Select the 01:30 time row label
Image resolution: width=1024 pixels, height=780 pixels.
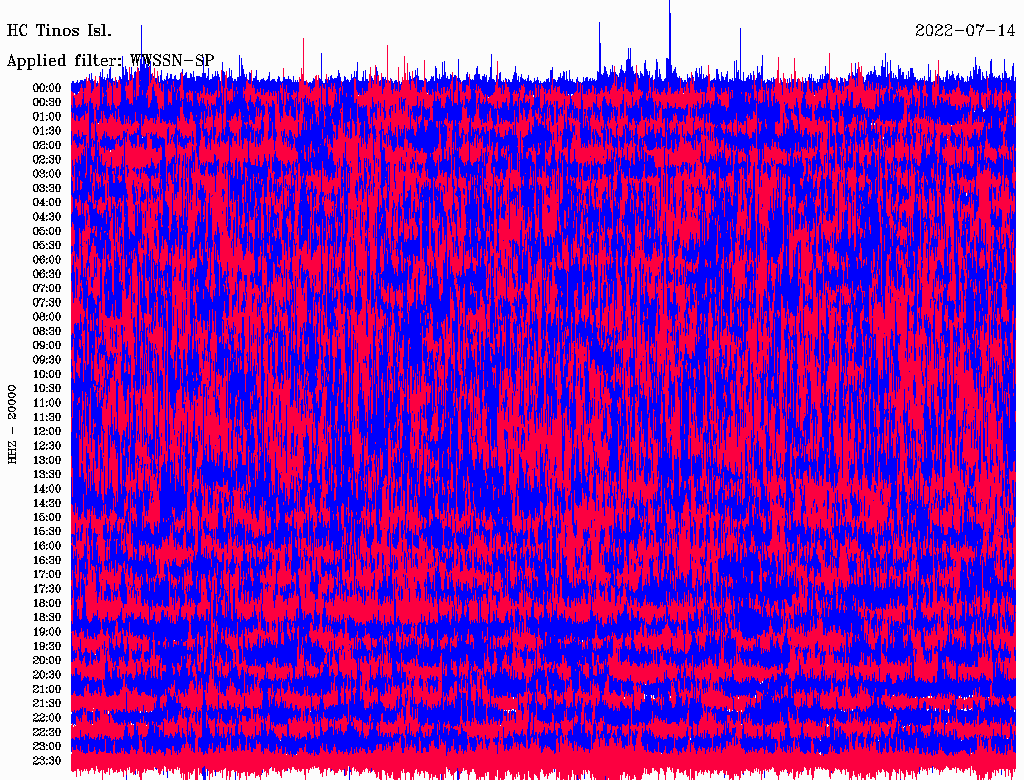point(47,131)
